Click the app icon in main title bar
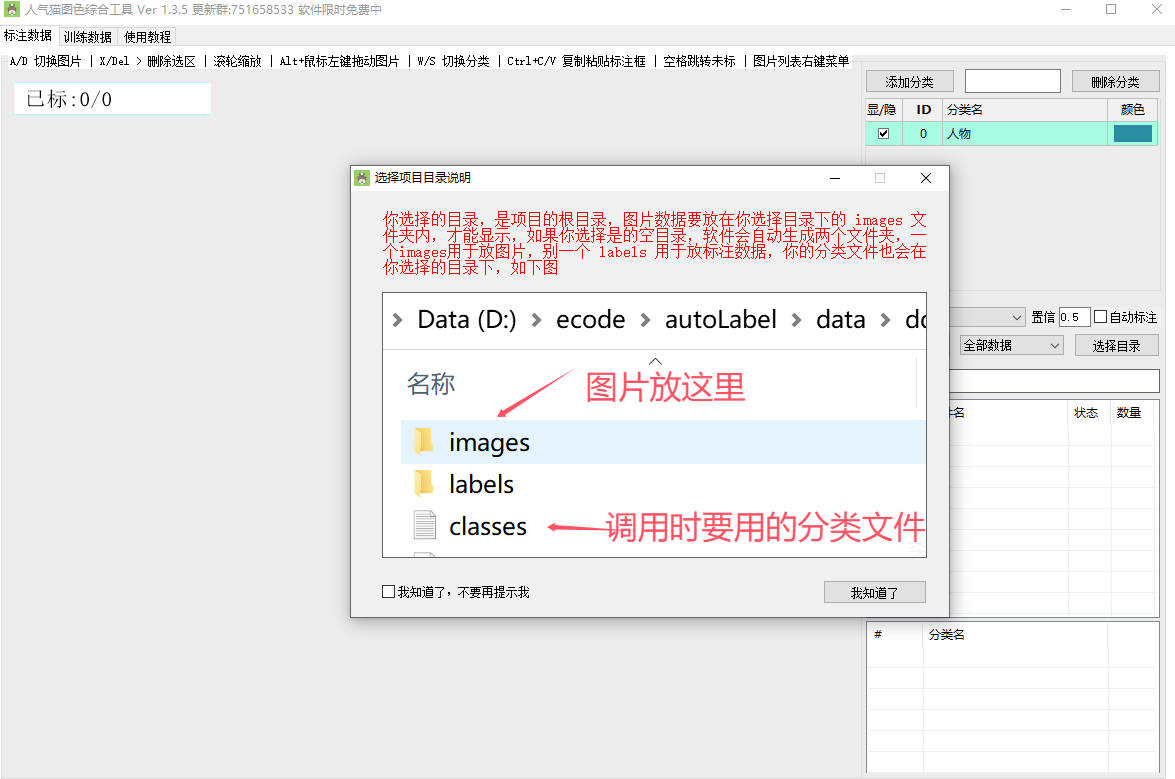 click(12, 10)
